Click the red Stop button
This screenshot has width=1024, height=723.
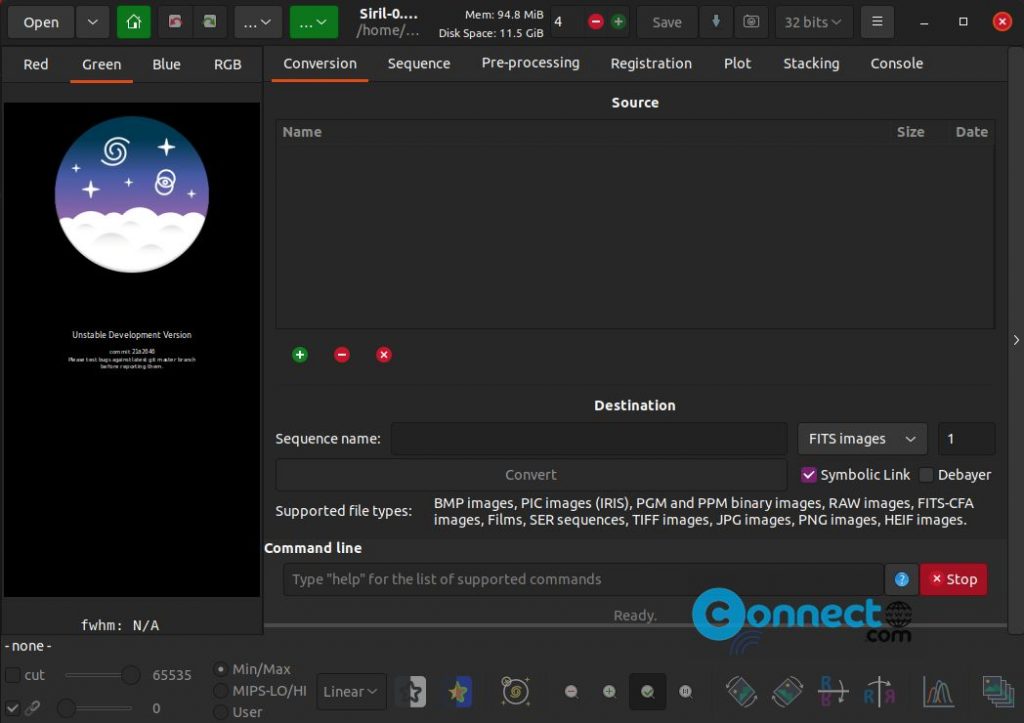[x=953, y=579]
